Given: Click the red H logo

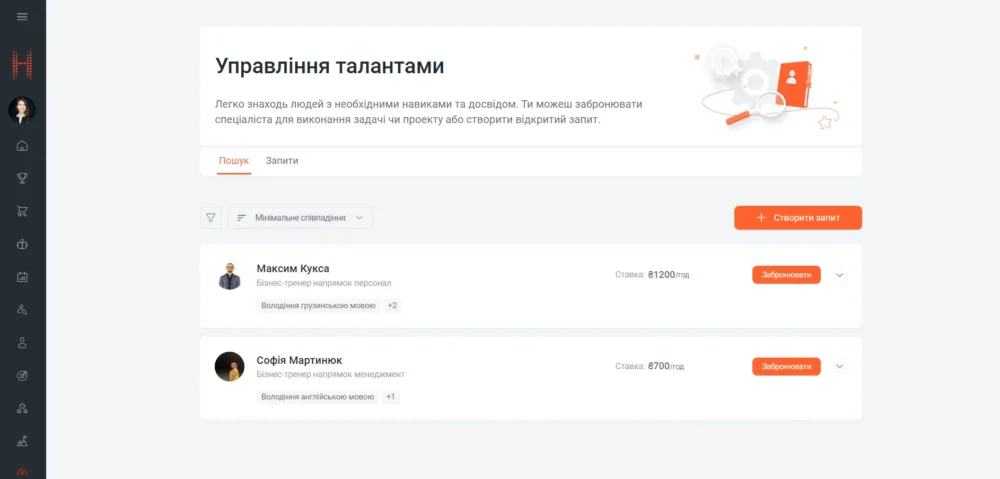Looking at the screenshot, I should [22, 66].
